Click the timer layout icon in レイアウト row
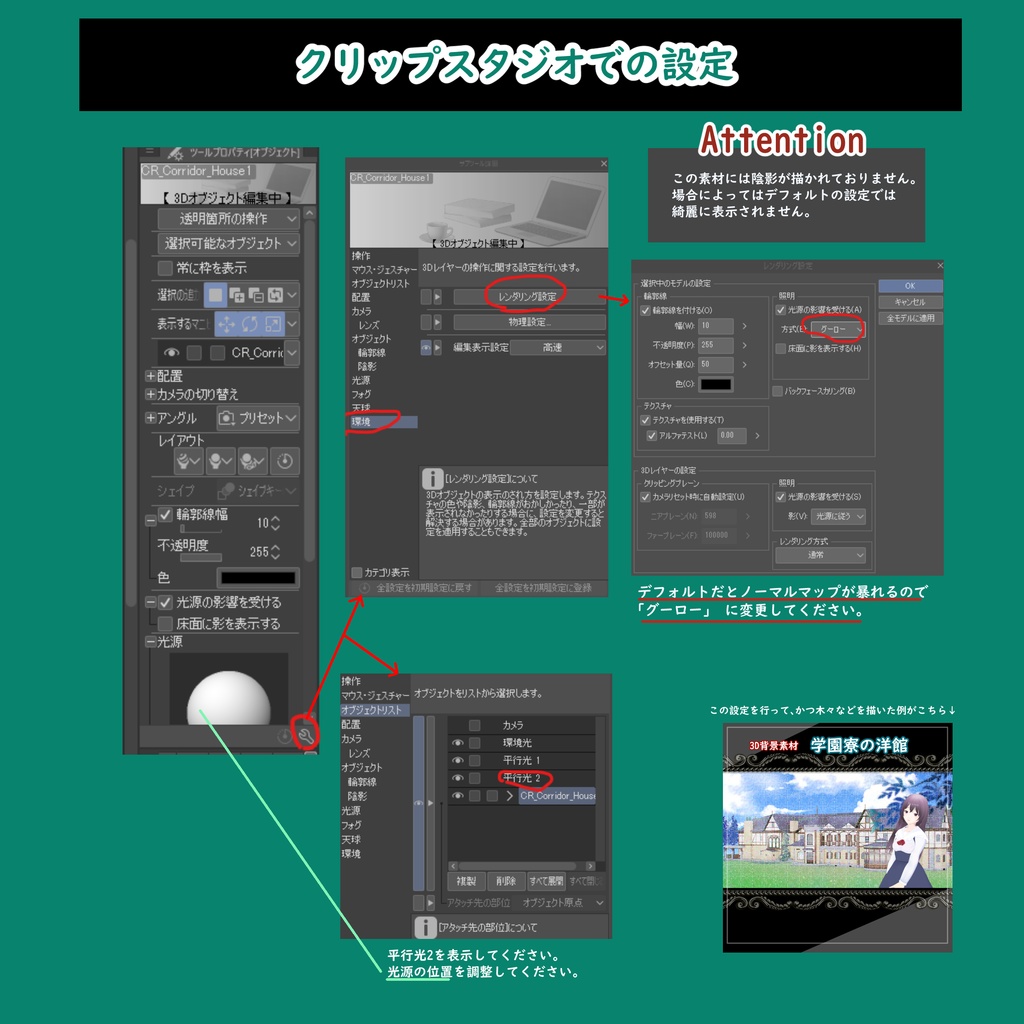The image size is (1024, 1024). (x=284, y=461)
